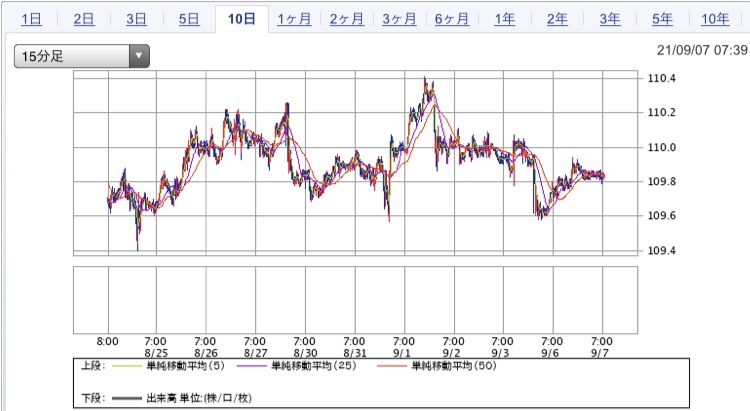Click the 109.4 price axis label
The height and width of the screenshot is (411, 750).
(662, 251)
